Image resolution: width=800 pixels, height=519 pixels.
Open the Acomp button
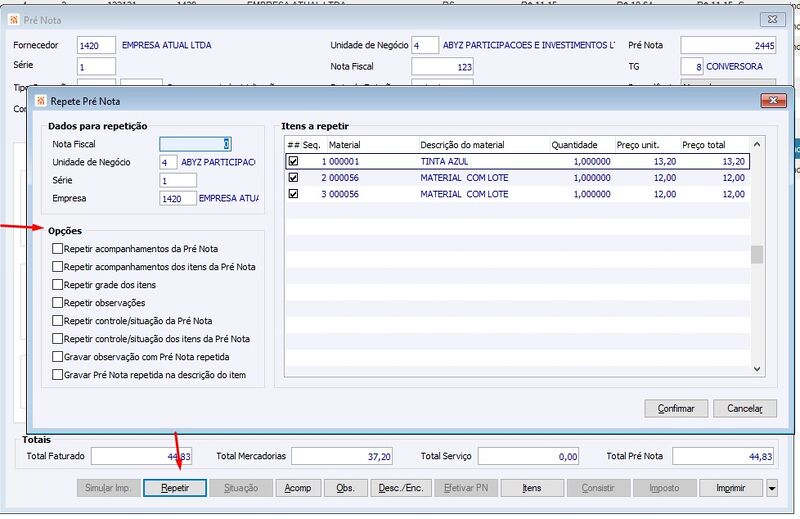pos(297,488)
